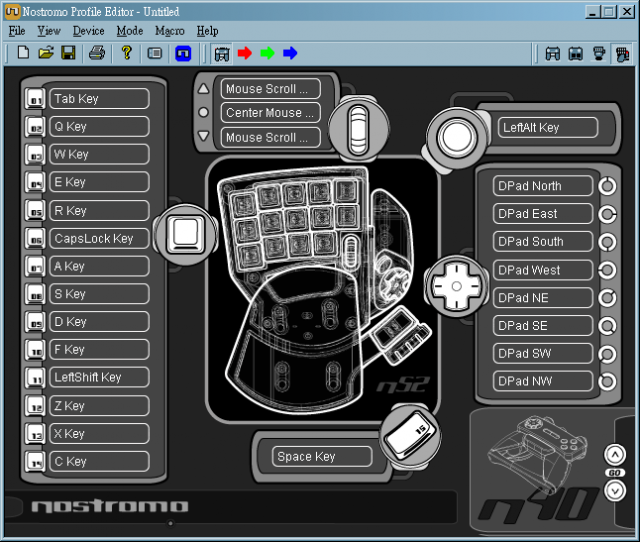Click the DPad NE assignment button
This screenshot has width=640, height=542.
(543, 298)
